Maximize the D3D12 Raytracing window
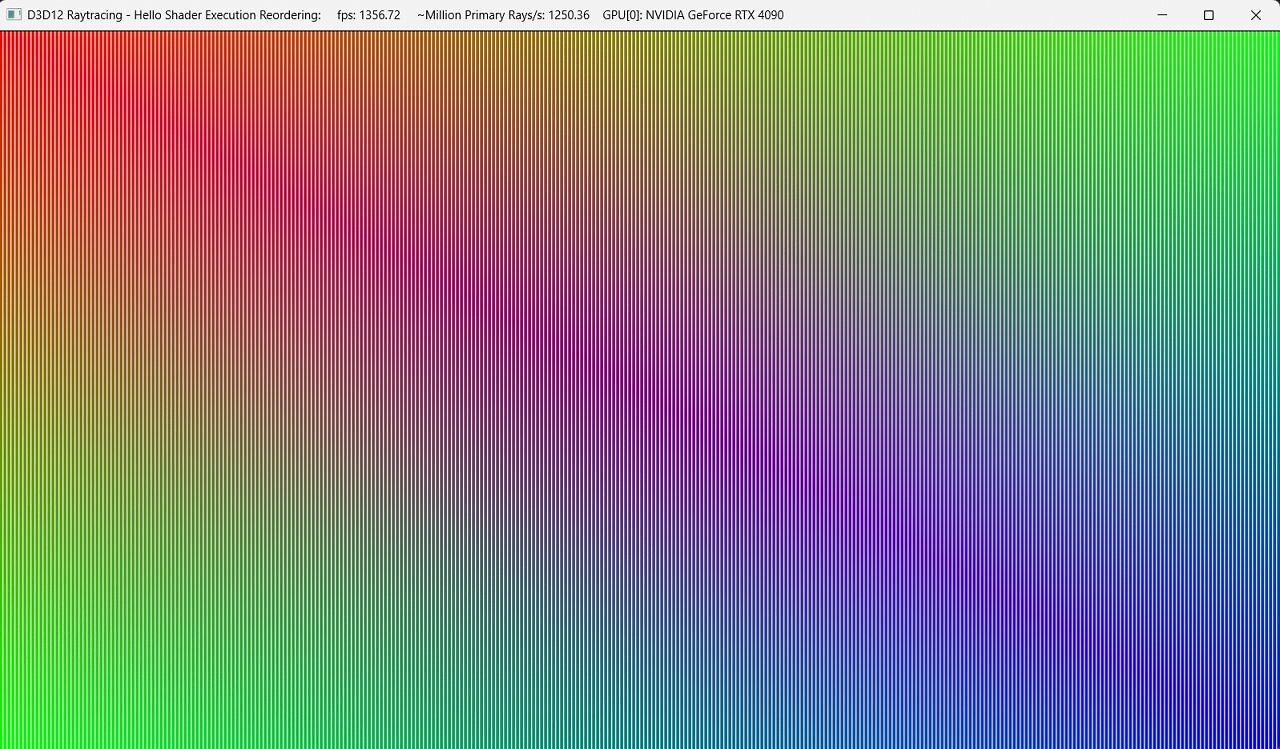Screen dimensions: 1280x749 click(1209, 15)
